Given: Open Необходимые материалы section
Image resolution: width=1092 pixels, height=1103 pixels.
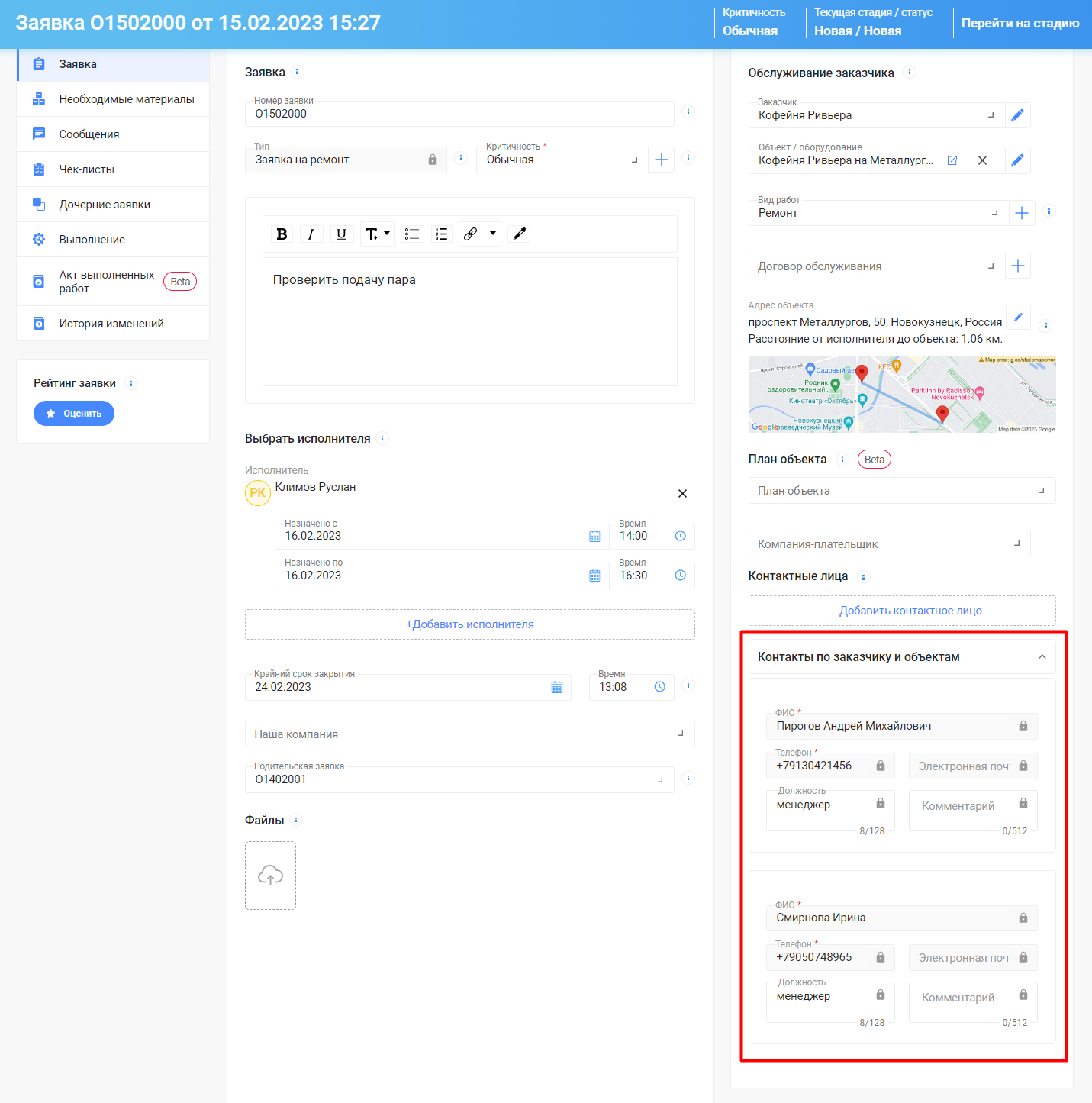Looking at the screenshot, I should pyautogui.click(x=113, y=99).
